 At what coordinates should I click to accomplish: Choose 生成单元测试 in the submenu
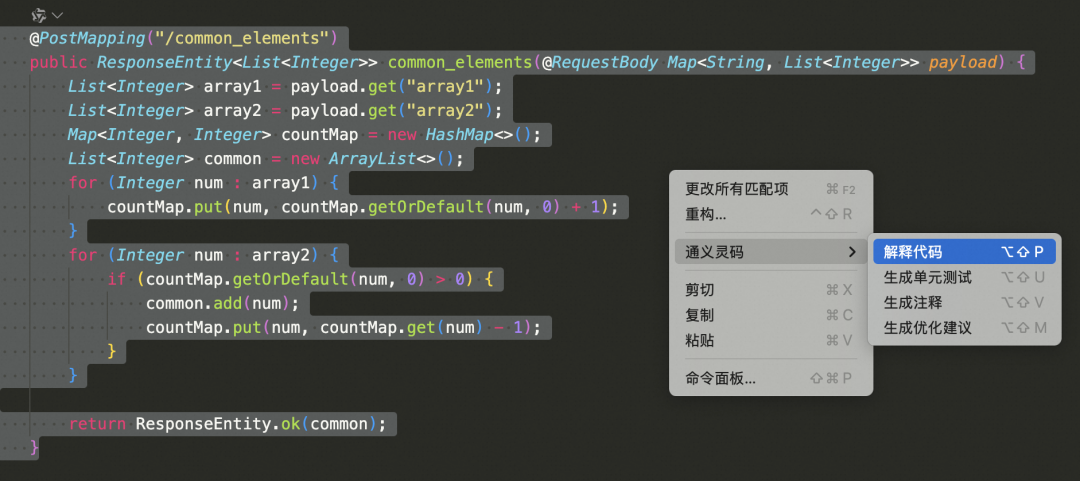tap(927, 277)
